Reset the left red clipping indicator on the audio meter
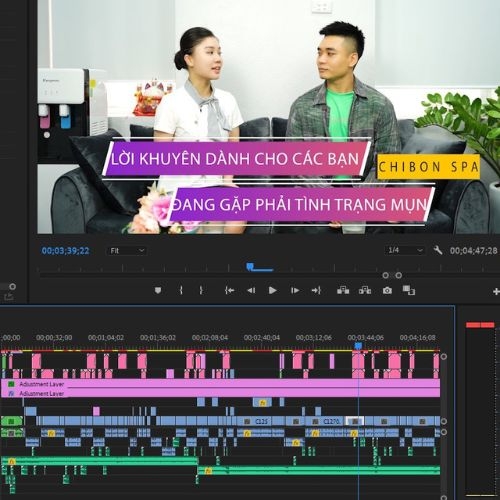 pyautogui.click(x=473, y=325)
